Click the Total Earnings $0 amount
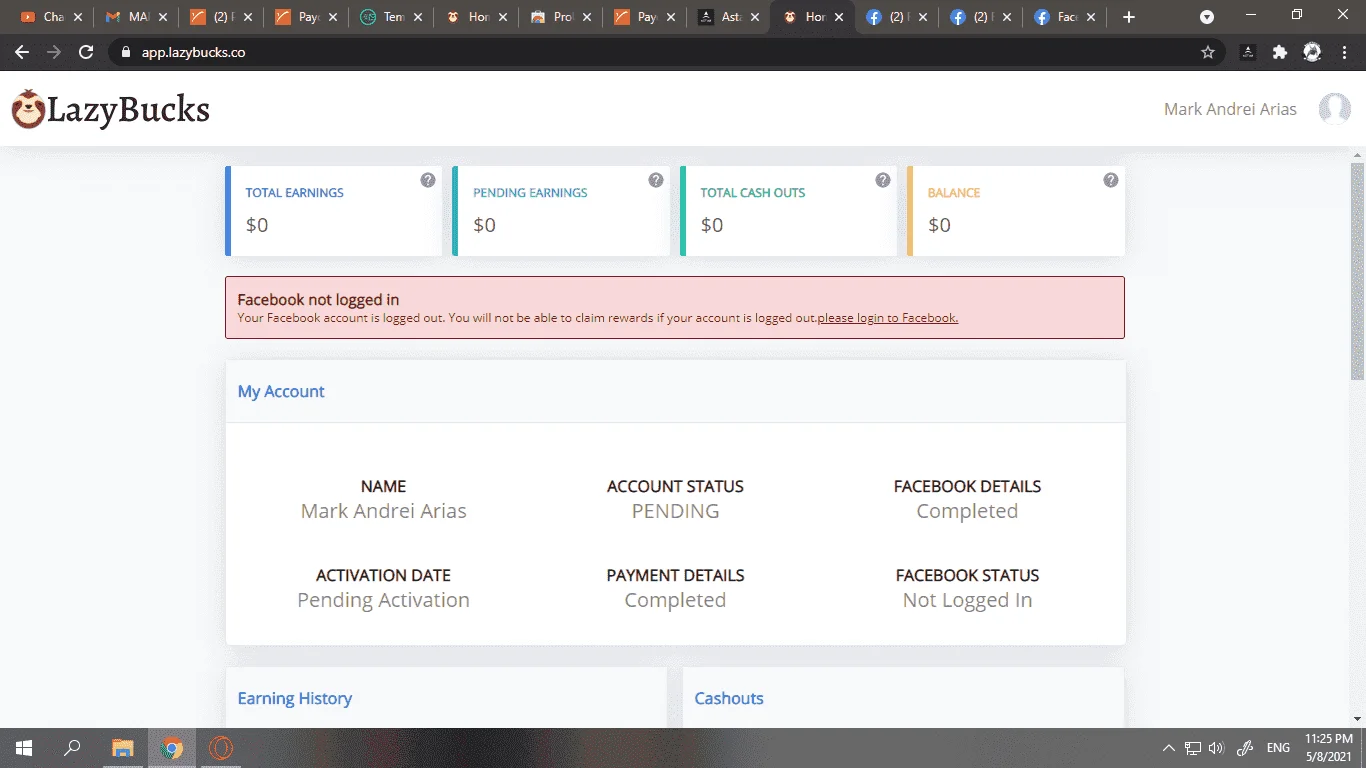 click(x=257, y=225)
